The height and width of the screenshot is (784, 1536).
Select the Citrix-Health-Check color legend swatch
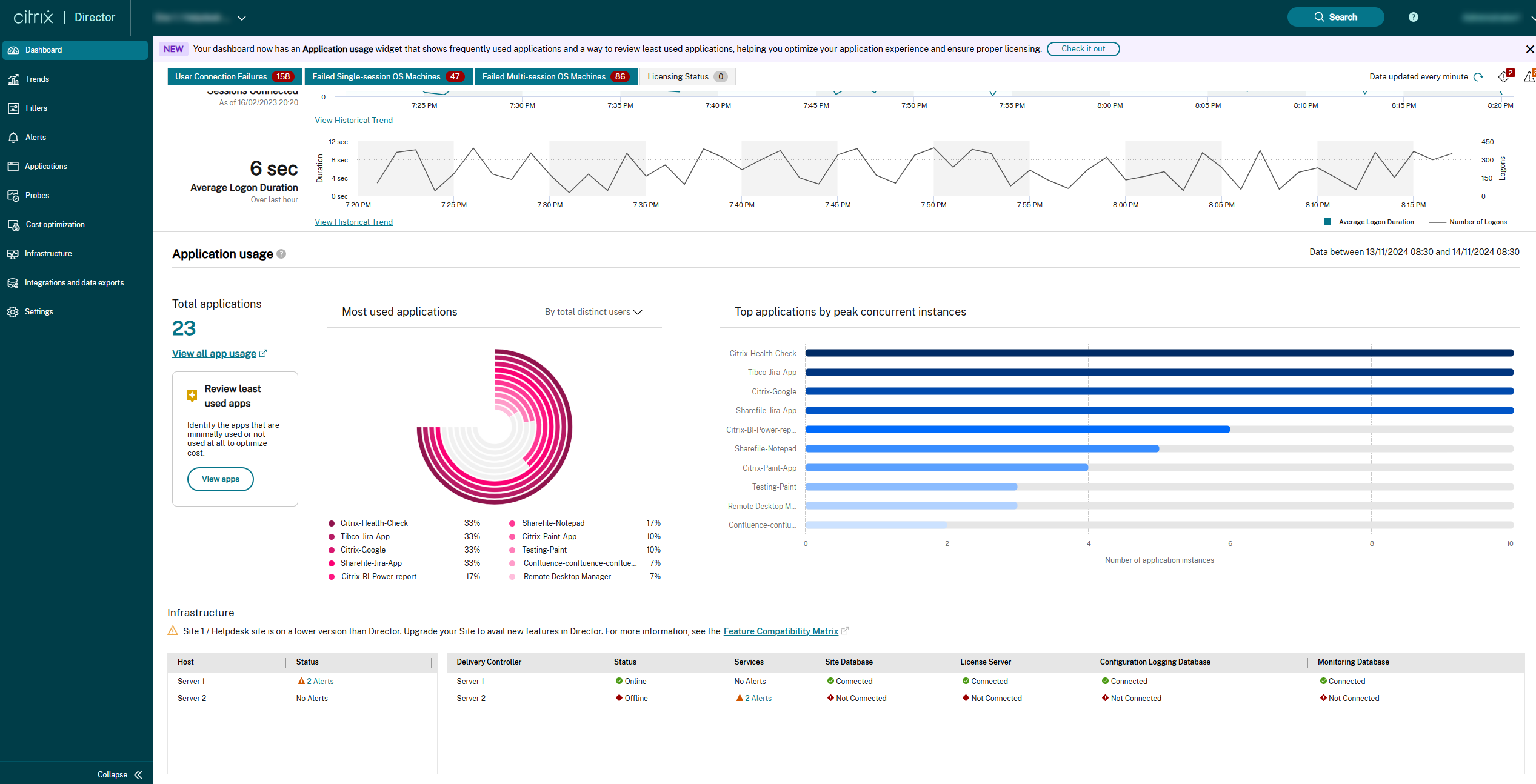pyautogui.click(x=331, y=523)
